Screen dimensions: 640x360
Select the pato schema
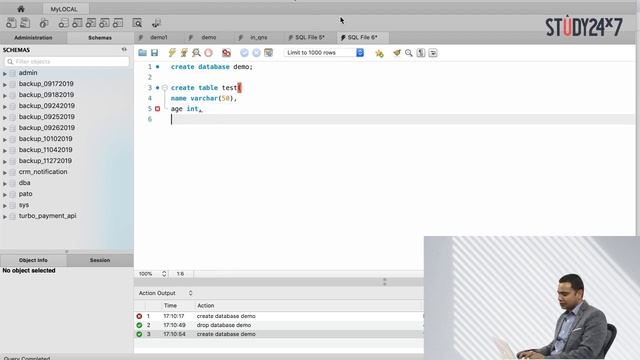(25, 194)
